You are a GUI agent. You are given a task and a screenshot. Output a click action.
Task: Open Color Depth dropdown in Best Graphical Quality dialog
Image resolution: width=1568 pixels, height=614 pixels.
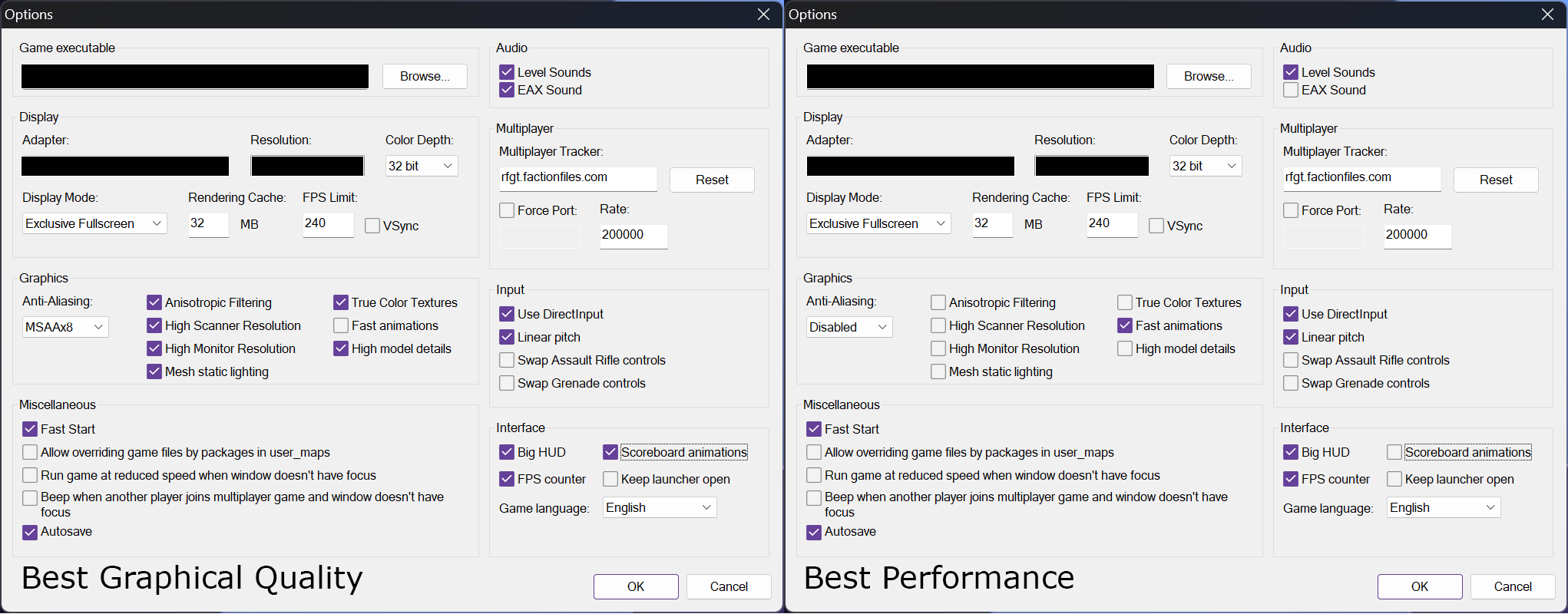tap(421, 166)
